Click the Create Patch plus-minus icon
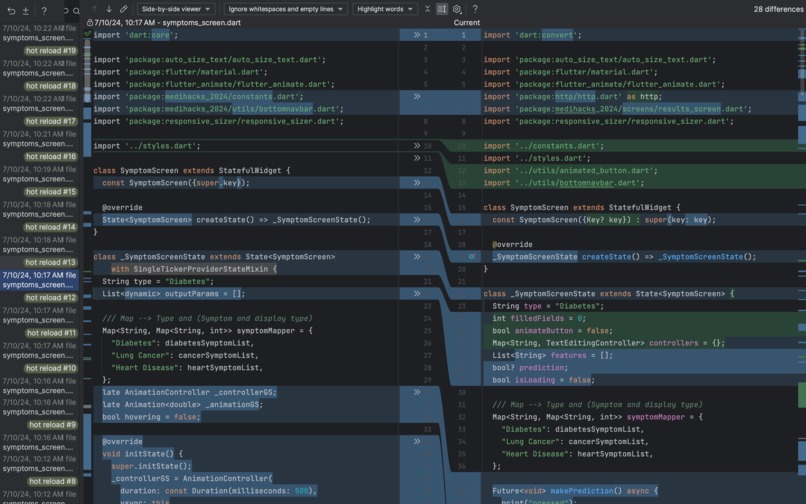The image size is (806, 504). click(25, 10)
